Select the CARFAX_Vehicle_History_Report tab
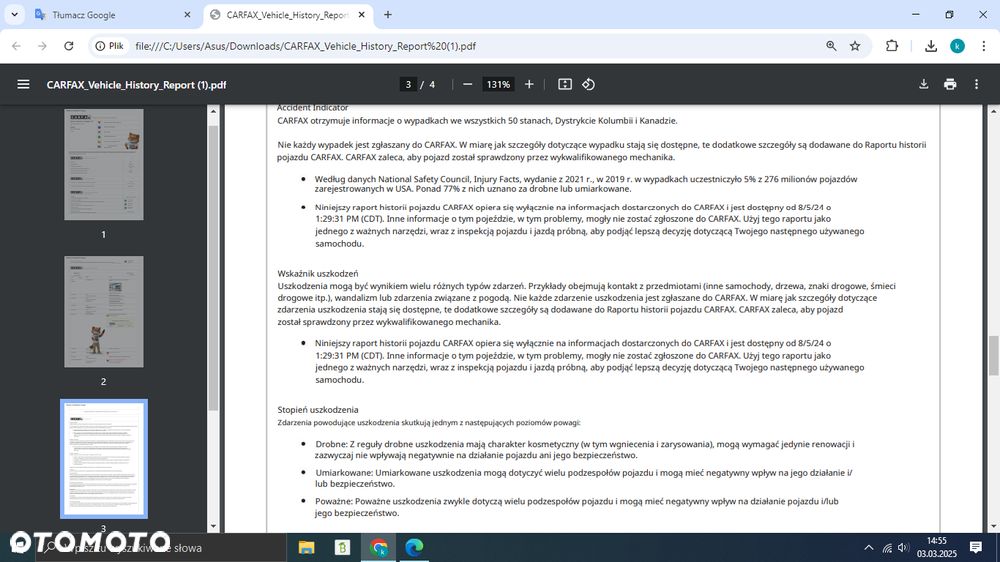Viewport: 1000px width, 562px height. tap(287, 15)
